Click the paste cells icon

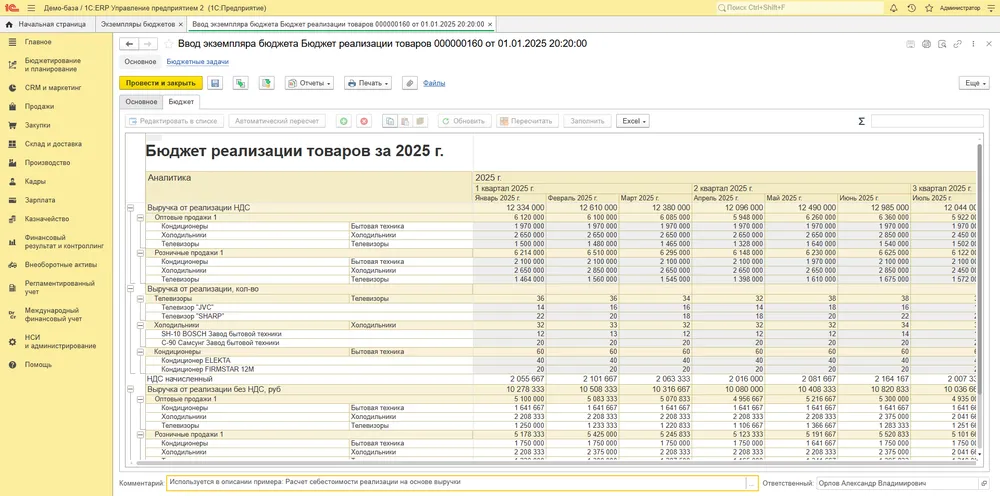(x=404, y=121)
